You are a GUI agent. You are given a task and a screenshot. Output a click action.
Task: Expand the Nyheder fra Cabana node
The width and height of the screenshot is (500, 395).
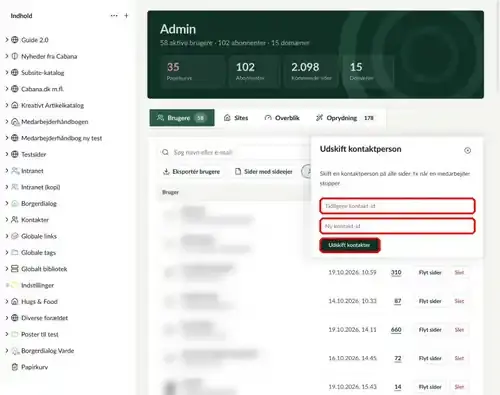point(7,56)
